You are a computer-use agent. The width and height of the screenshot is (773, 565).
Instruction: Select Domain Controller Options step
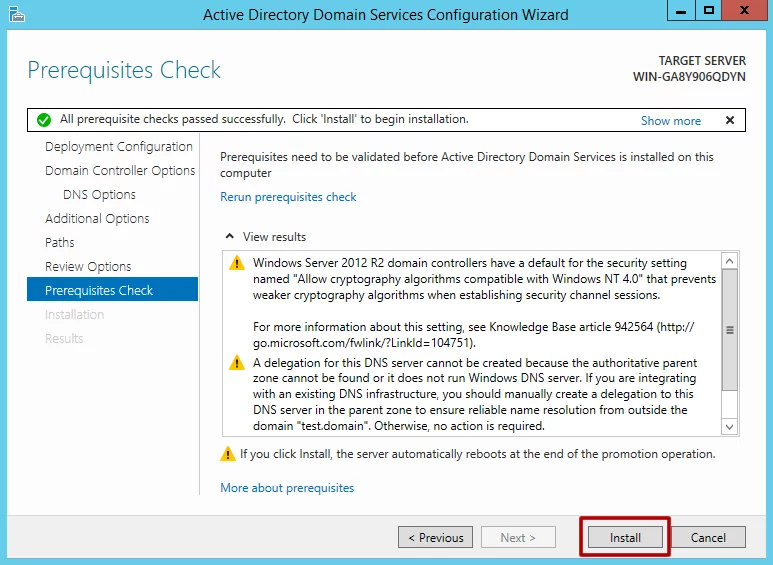pyautogui.click(x=120, y=170)
